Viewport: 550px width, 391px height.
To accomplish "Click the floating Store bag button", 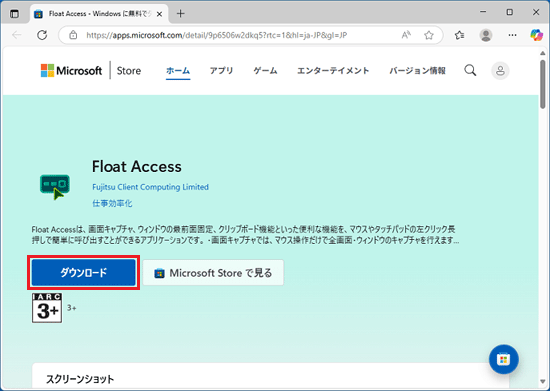I will tap(503, 359).
